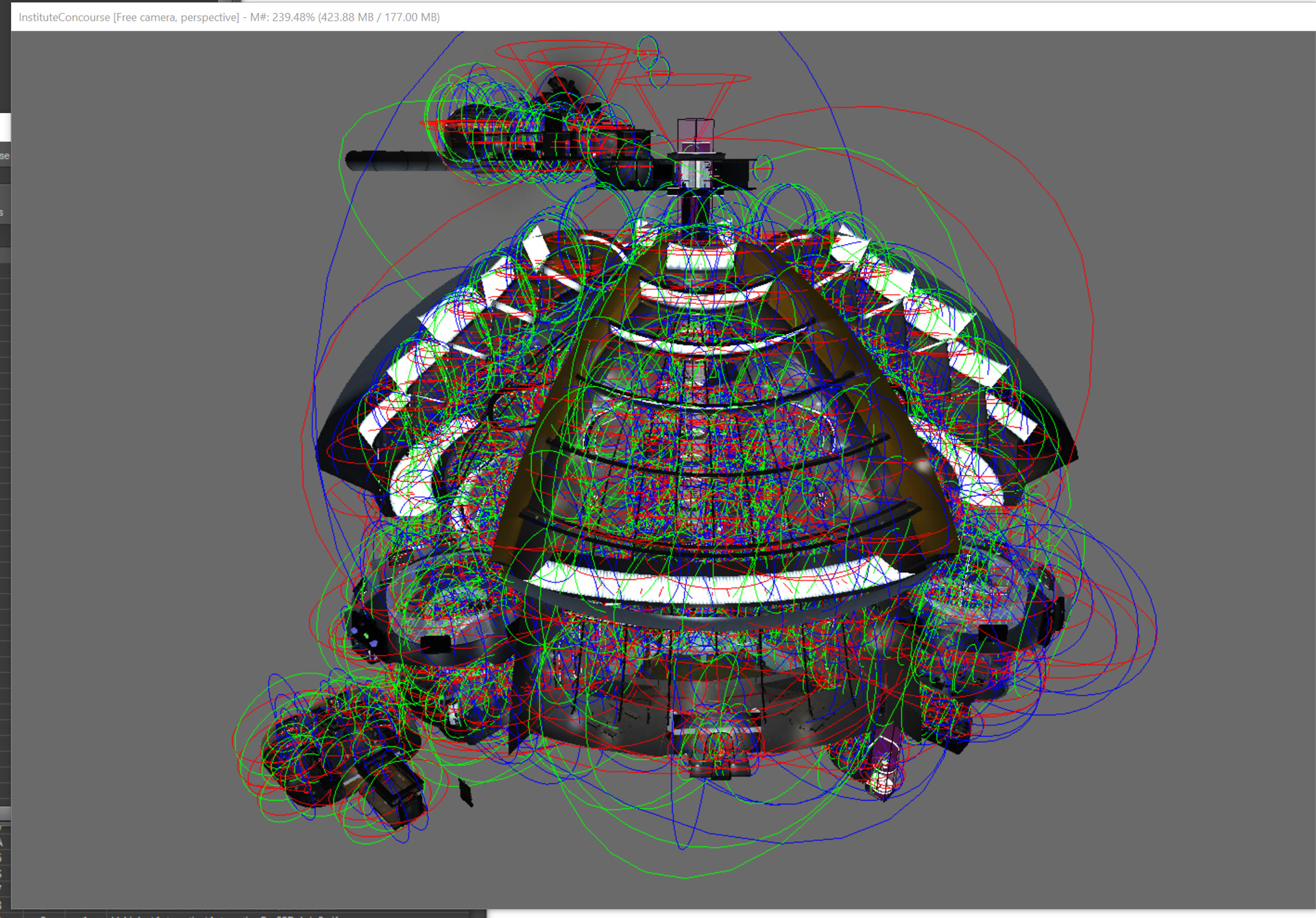Click the left sidebar row ending in 'se'

pyautogui.click(x=5, y=156)
